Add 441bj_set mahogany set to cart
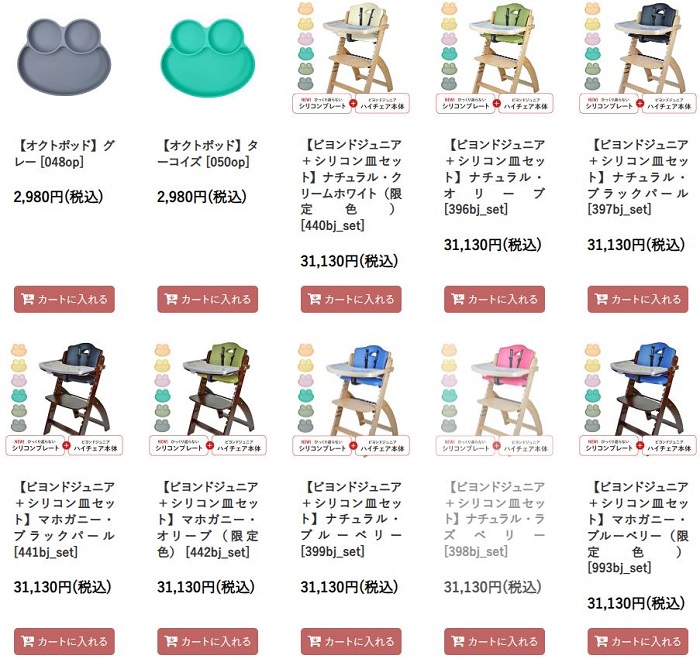Viewport: 700px width, 669px height. pyautogui.click(x=64, y=641)
